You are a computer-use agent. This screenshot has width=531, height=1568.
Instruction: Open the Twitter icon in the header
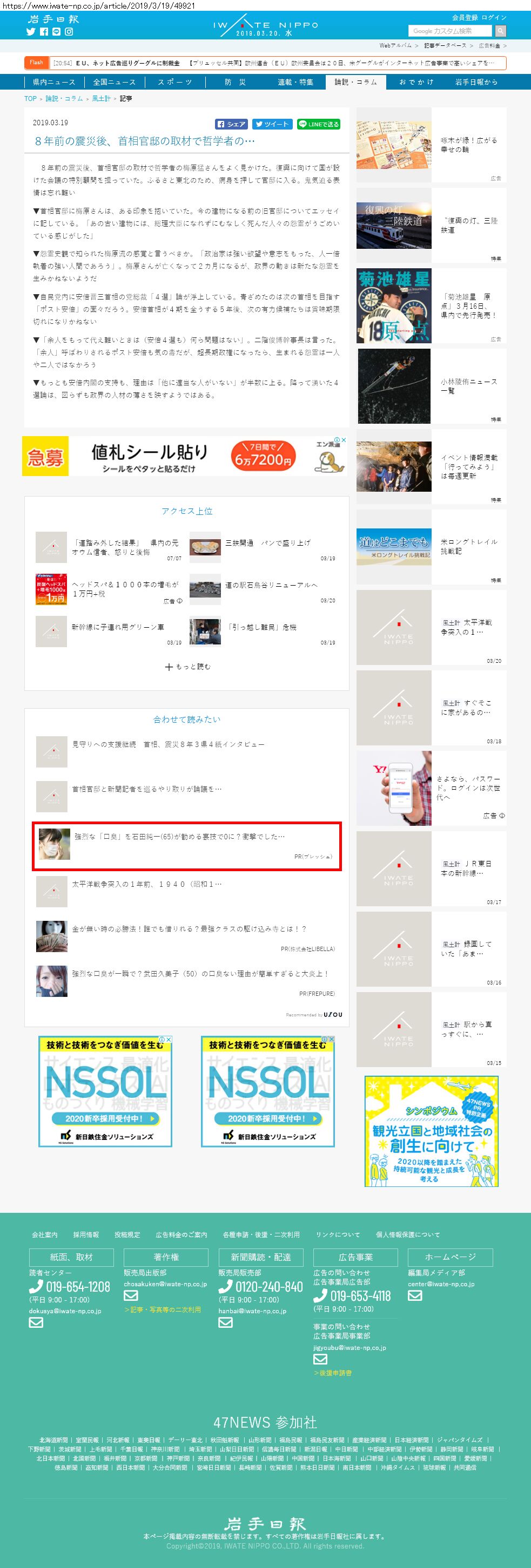point(31,32)
